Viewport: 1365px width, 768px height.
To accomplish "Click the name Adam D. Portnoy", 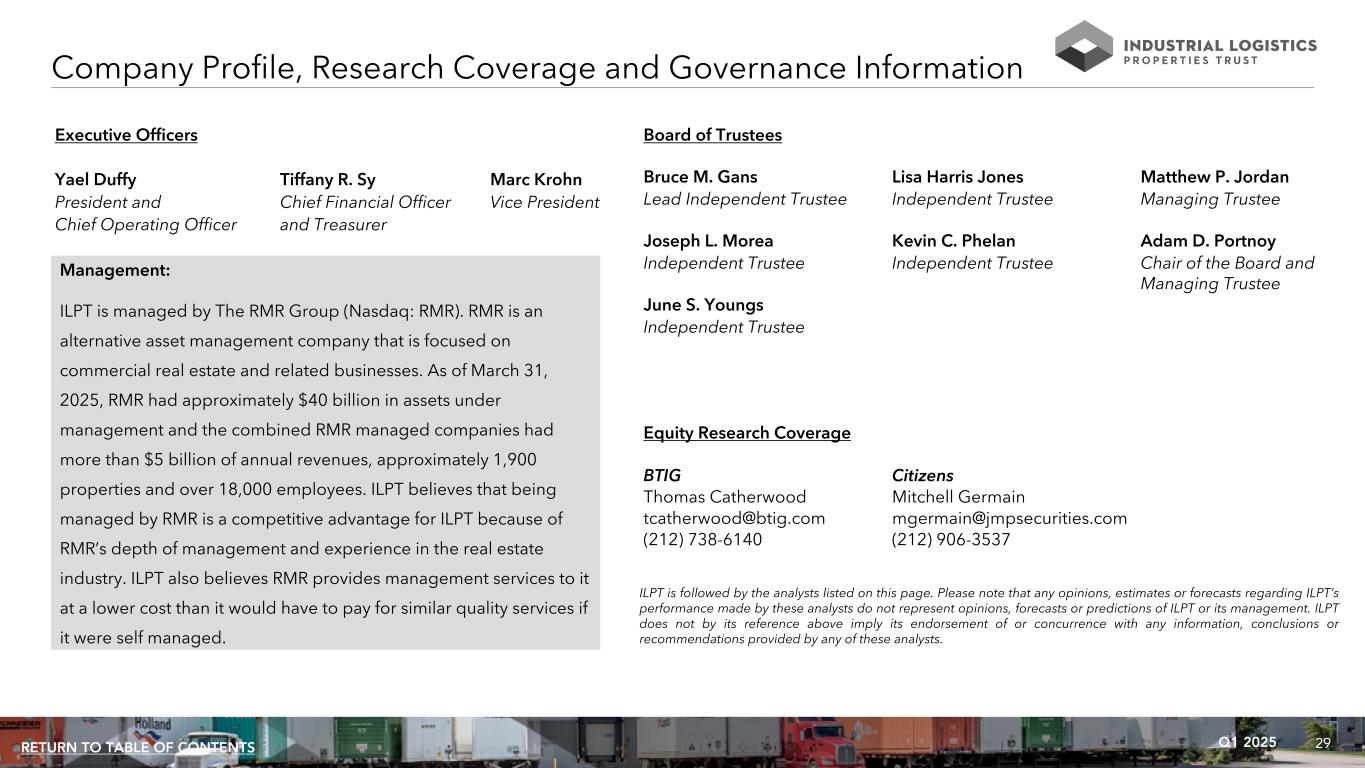I will pos(1208,241).
